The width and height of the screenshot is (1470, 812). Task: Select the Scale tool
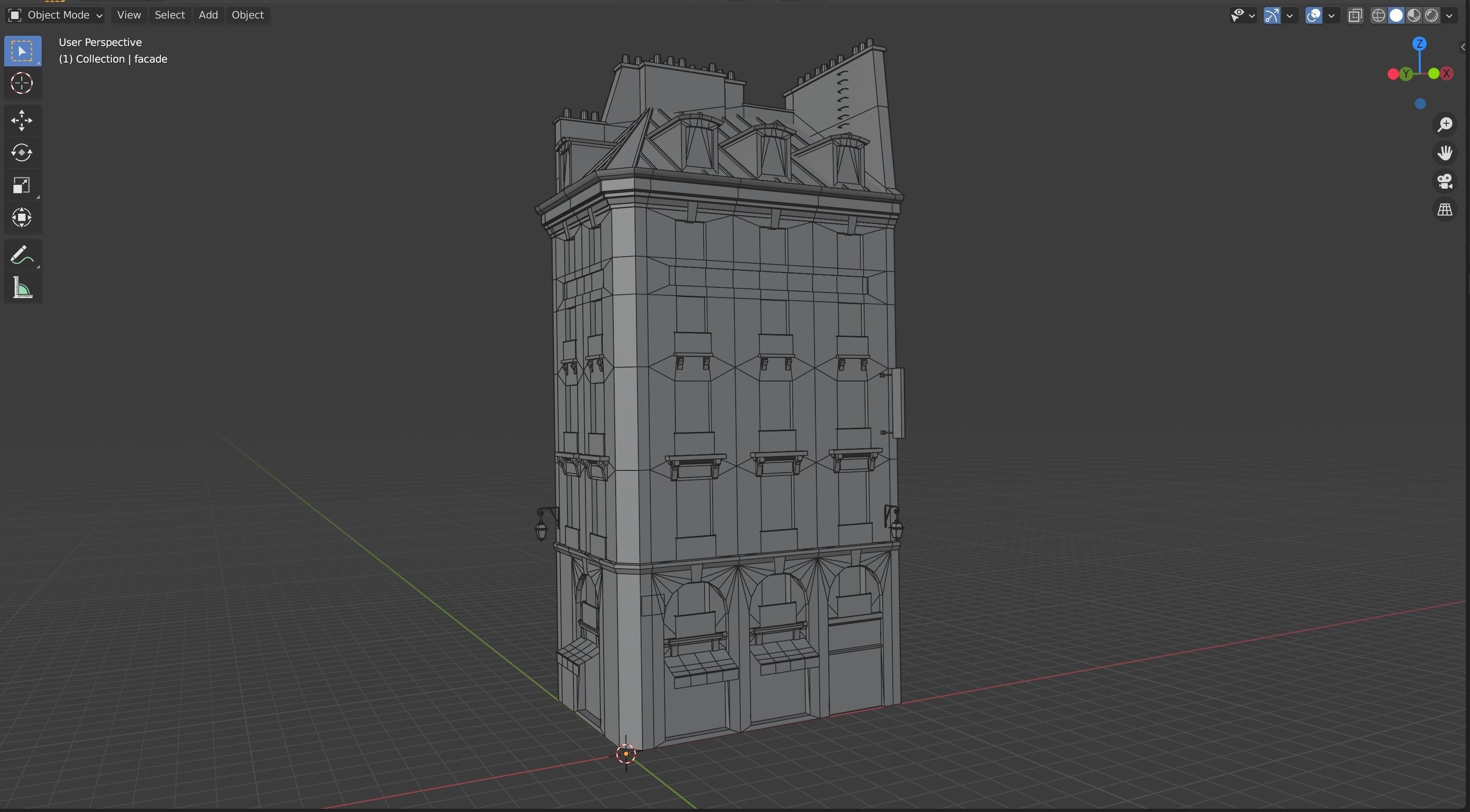[22, 185]
